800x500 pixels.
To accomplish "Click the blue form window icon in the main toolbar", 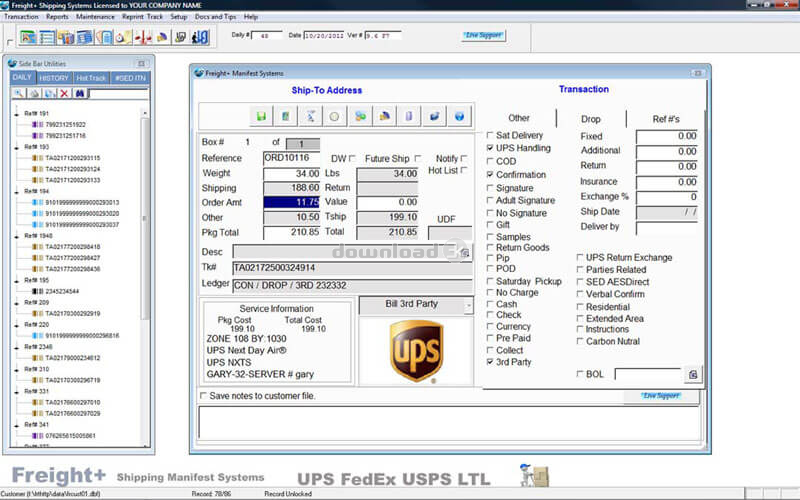I will 85,37.
